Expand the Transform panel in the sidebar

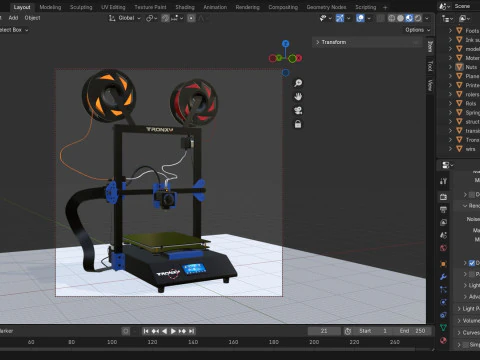coord(367,42)
